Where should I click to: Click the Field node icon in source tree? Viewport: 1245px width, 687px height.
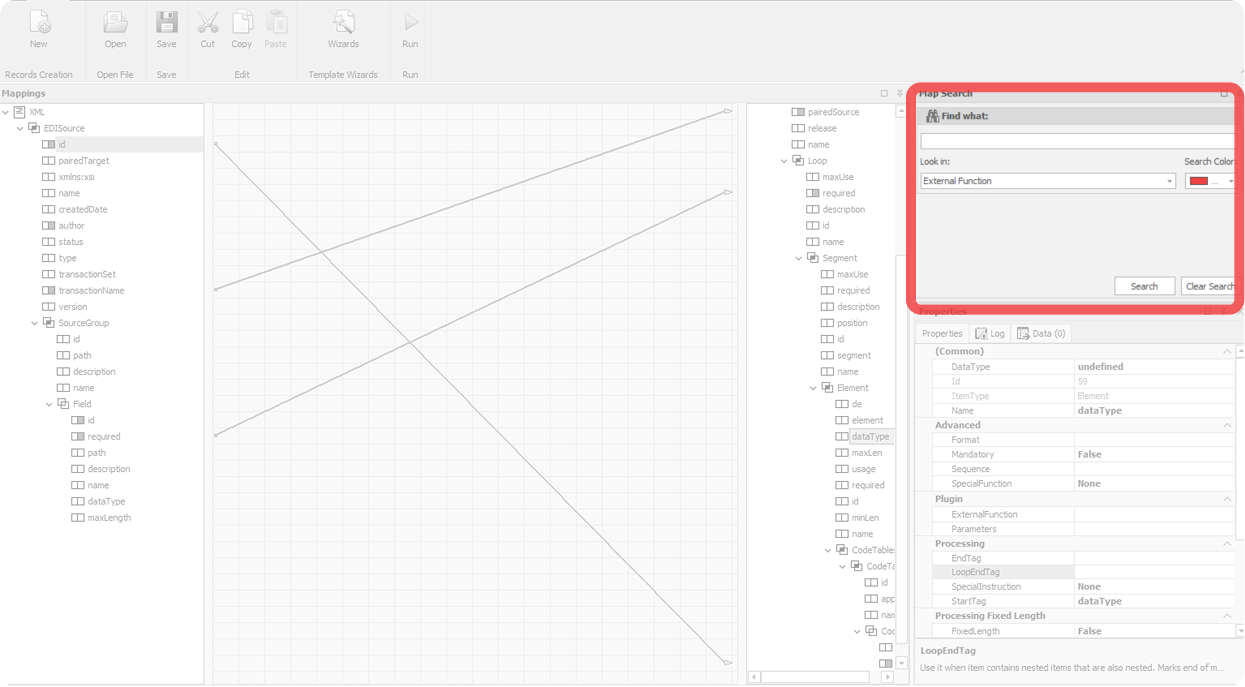[63, 404]
